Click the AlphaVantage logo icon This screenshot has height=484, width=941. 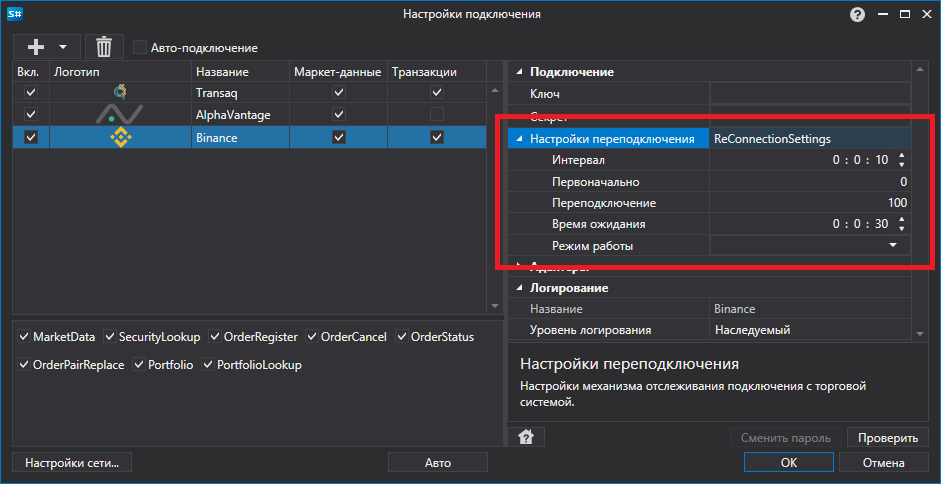click(120, 113)
